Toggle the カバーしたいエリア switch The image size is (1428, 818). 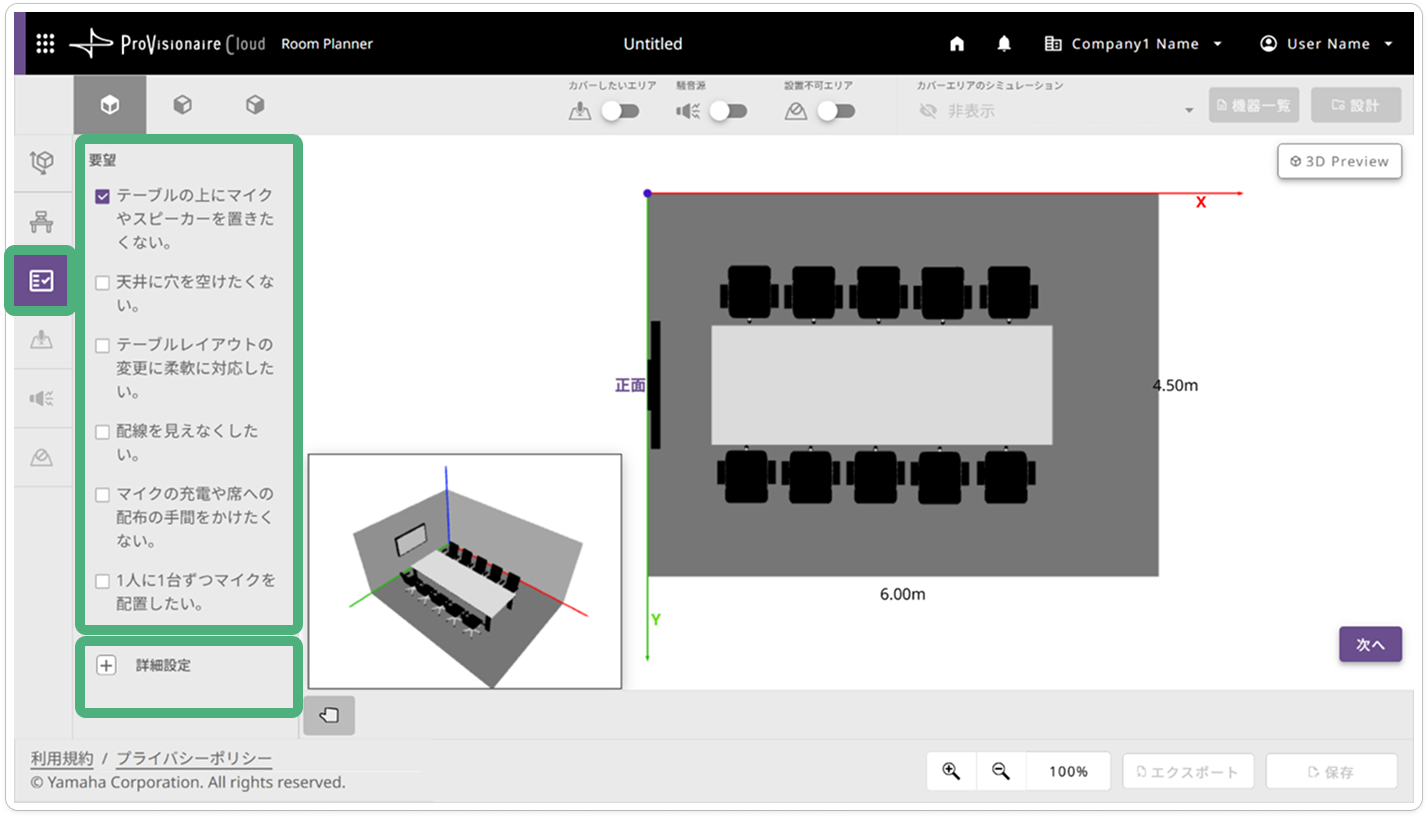(620, 111)
